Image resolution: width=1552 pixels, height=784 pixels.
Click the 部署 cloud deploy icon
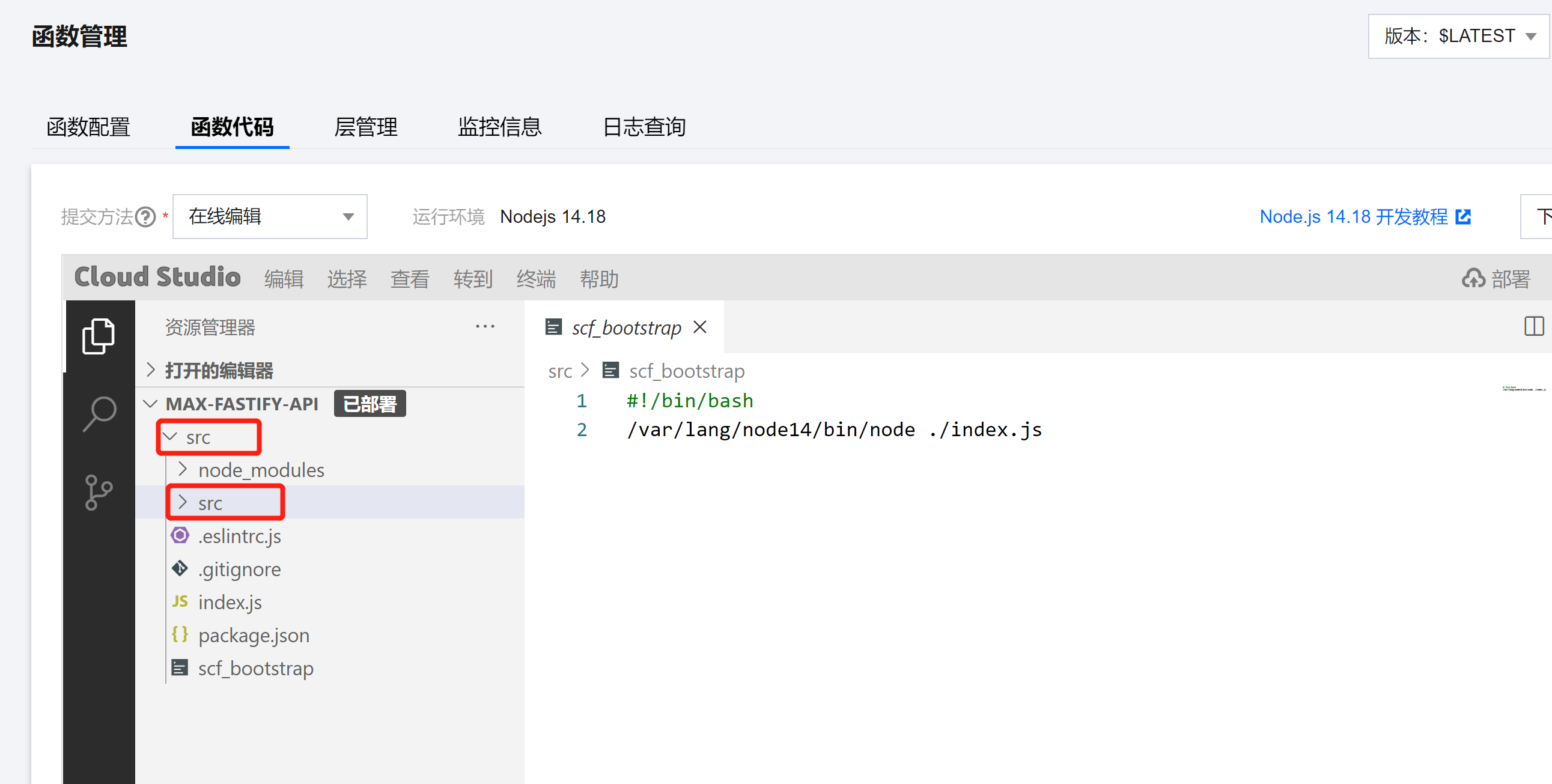coord(1473,278)
